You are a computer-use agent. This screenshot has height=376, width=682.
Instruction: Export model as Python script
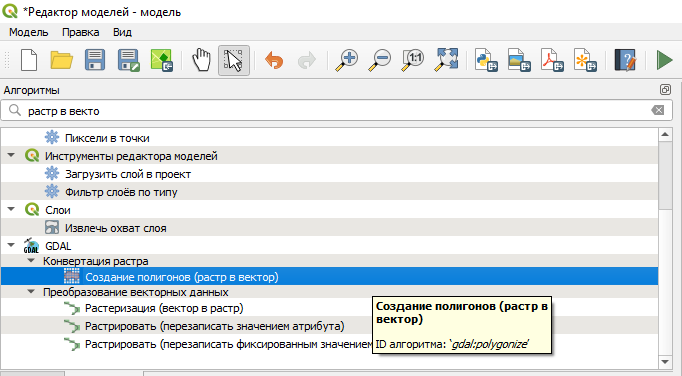(x=486, y=60)
